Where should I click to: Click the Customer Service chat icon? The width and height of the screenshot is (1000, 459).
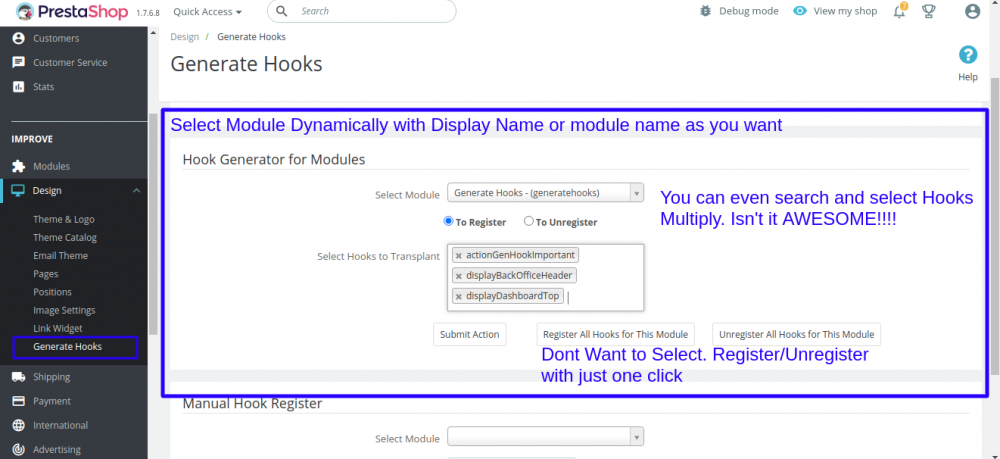tap(19, 62)
